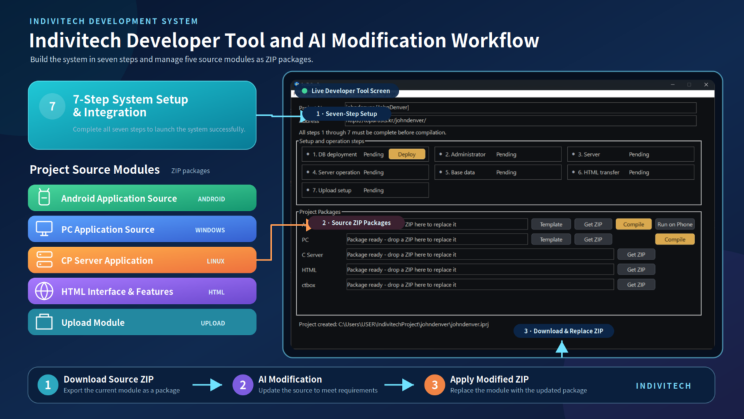Click Pending status of HTML transfer step
This screenshot has width=744, height=419.
click(x=639, y=172)
